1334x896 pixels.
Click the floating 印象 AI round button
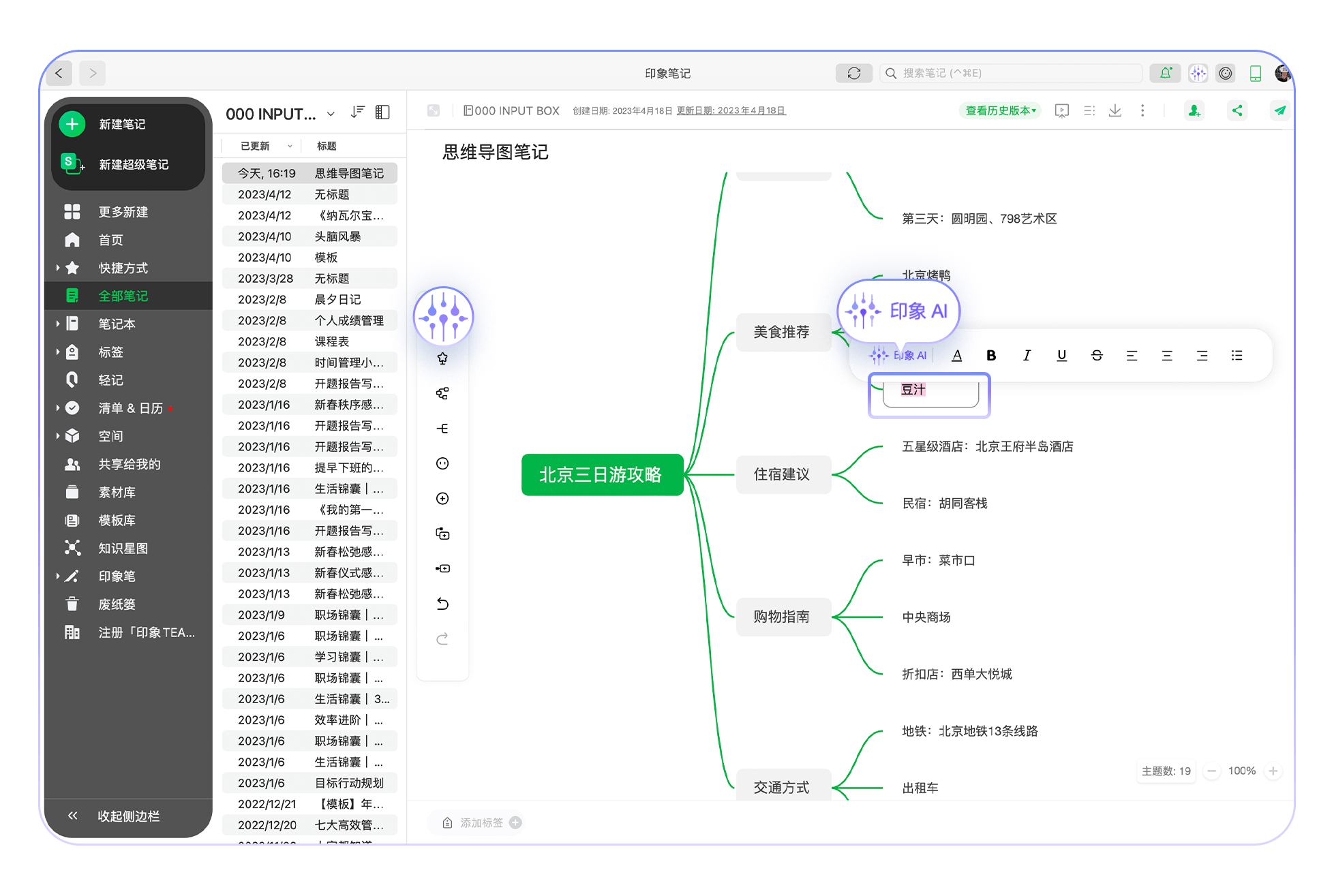click(443, 316)
